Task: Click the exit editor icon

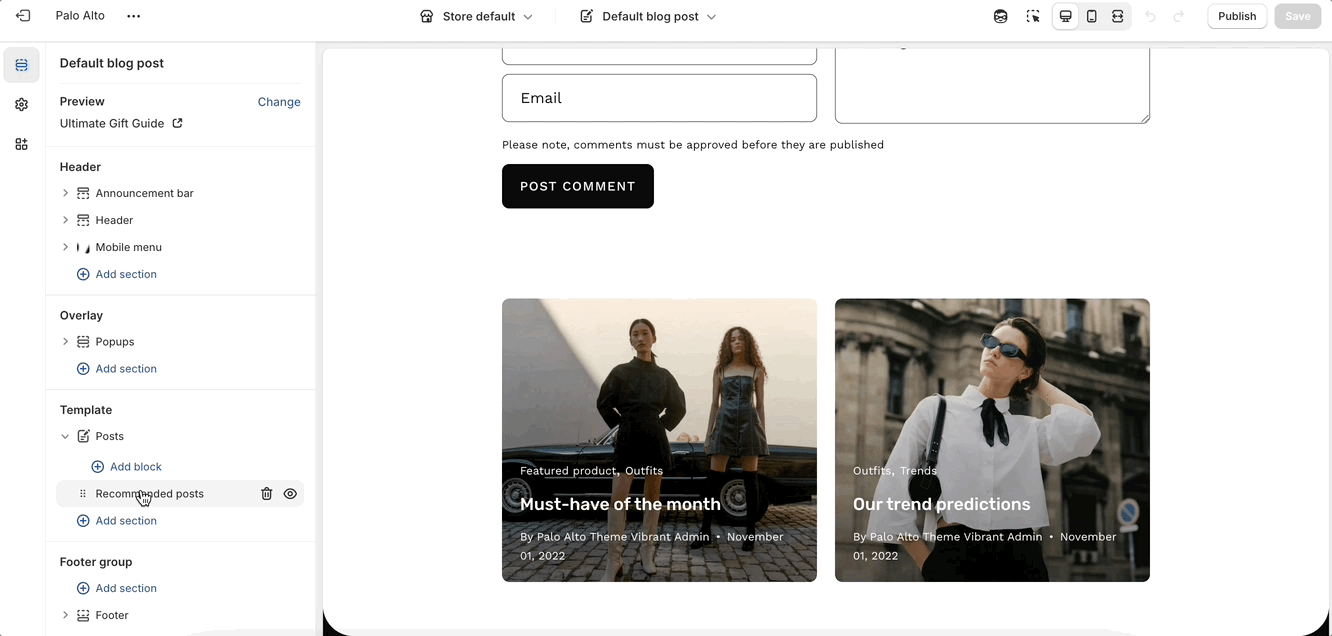Action: pos(23,16)
